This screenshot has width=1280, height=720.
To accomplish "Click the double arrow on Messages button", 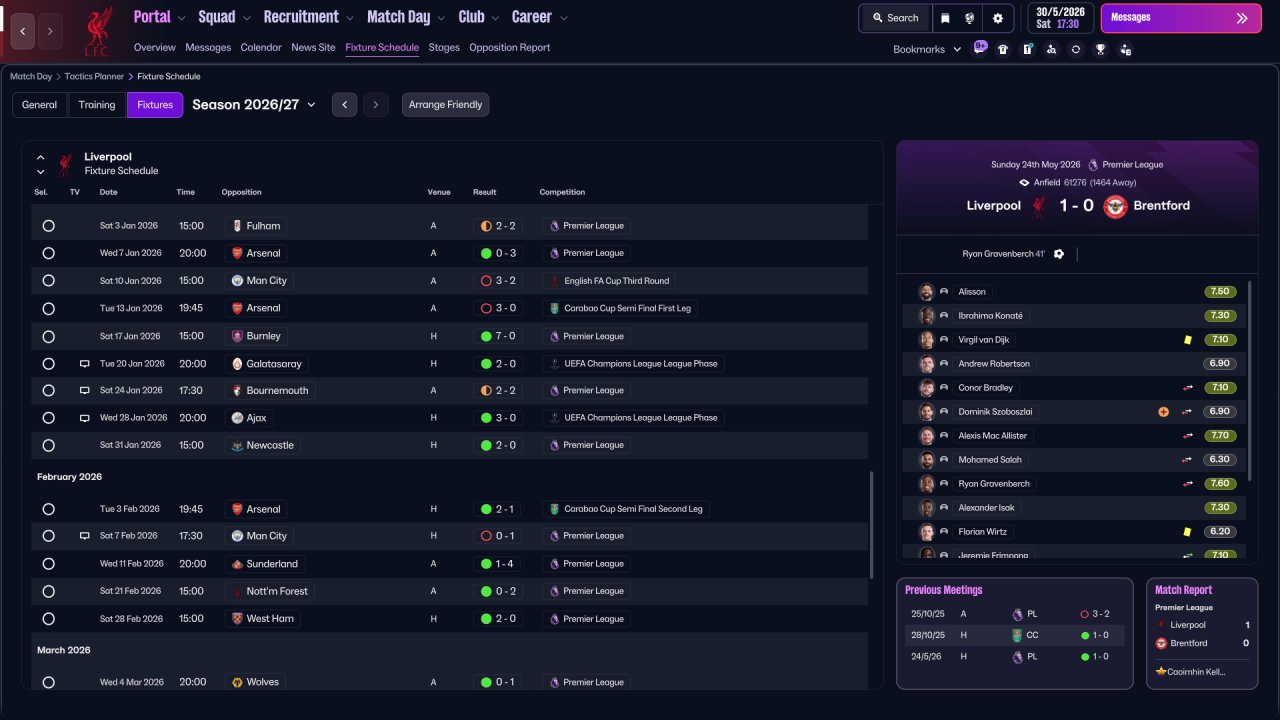I will coord(1242,18).
